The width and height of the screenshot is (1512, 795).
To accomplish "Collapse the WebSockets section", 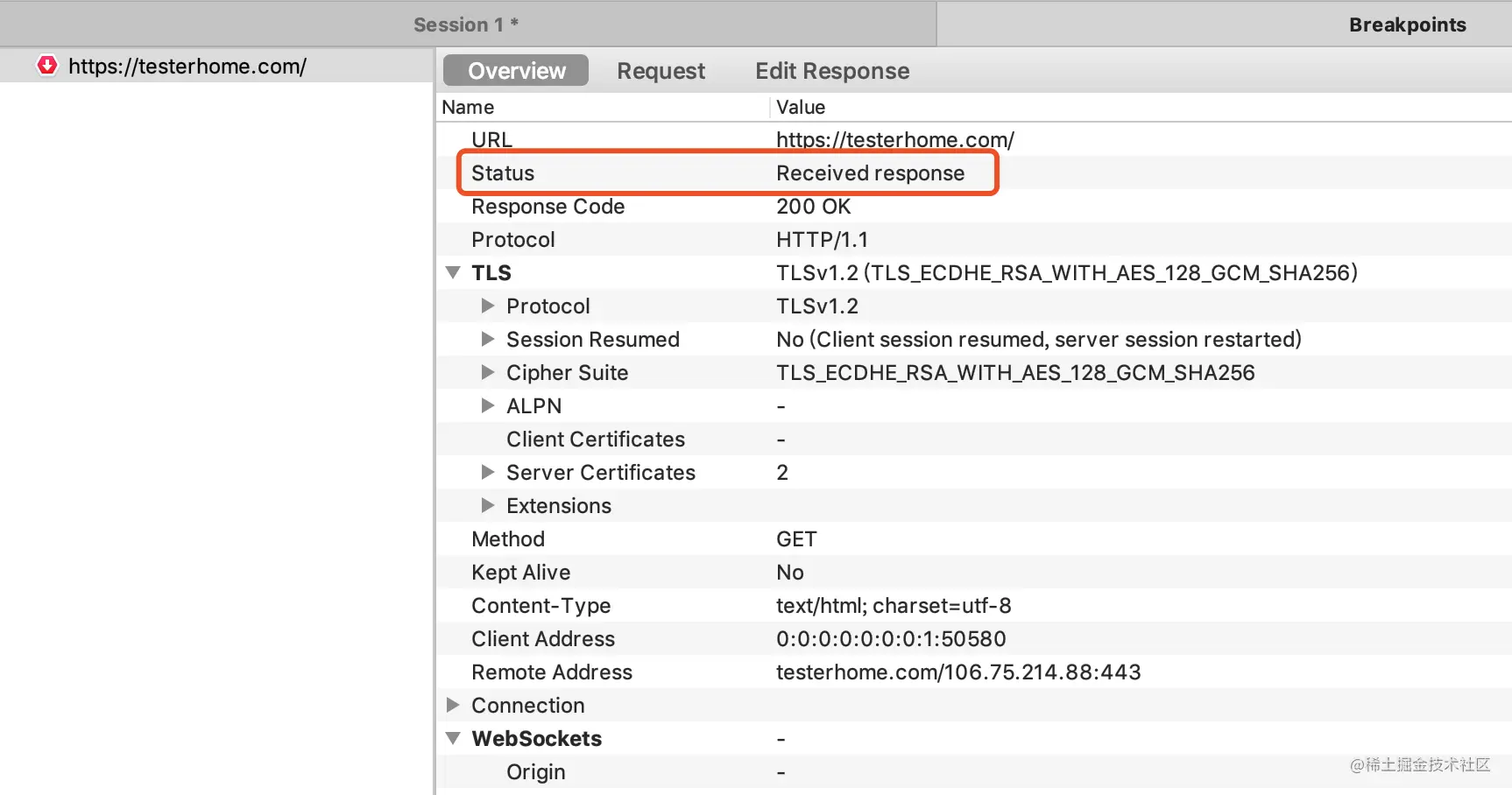I will coord(453,739).
